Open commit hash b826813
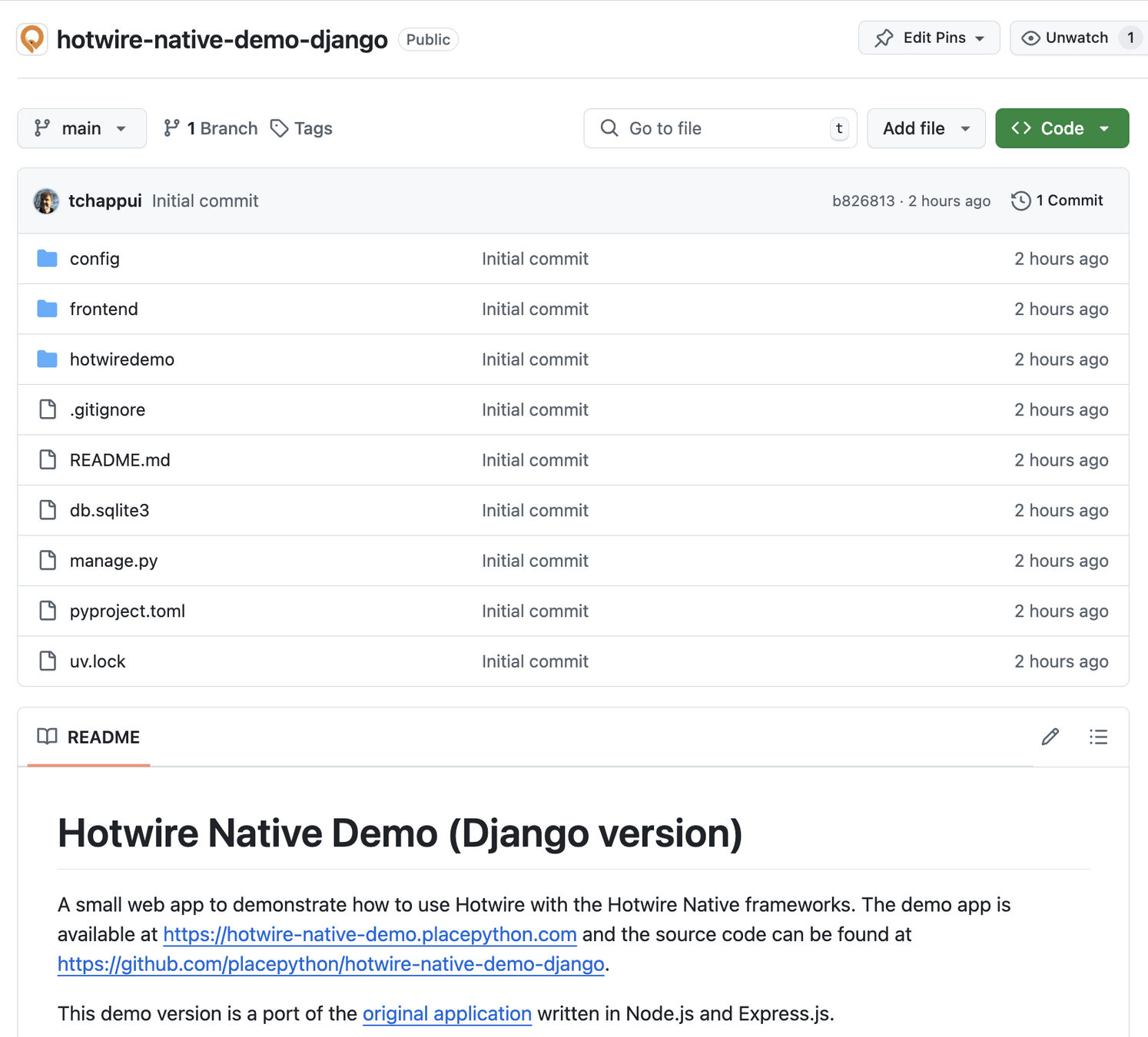1148x1037 pixels. click(864, 201)
